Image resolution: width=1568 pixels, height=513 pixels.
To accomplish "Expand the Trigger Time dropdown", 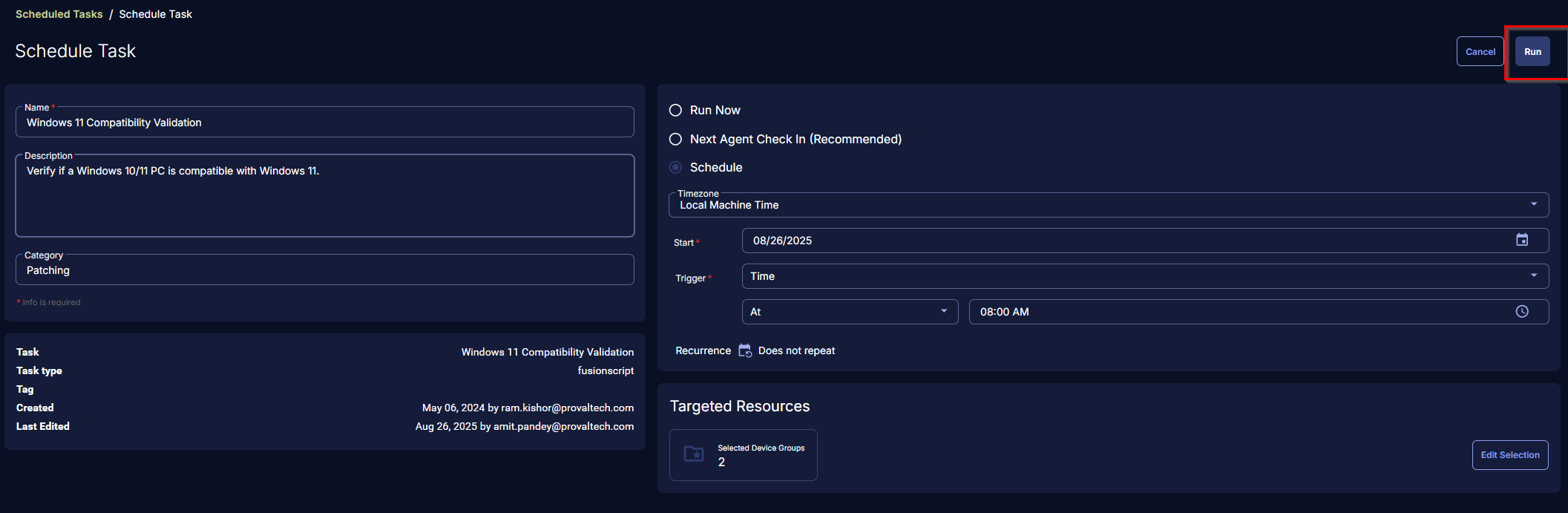I will tap(1145, 276).
